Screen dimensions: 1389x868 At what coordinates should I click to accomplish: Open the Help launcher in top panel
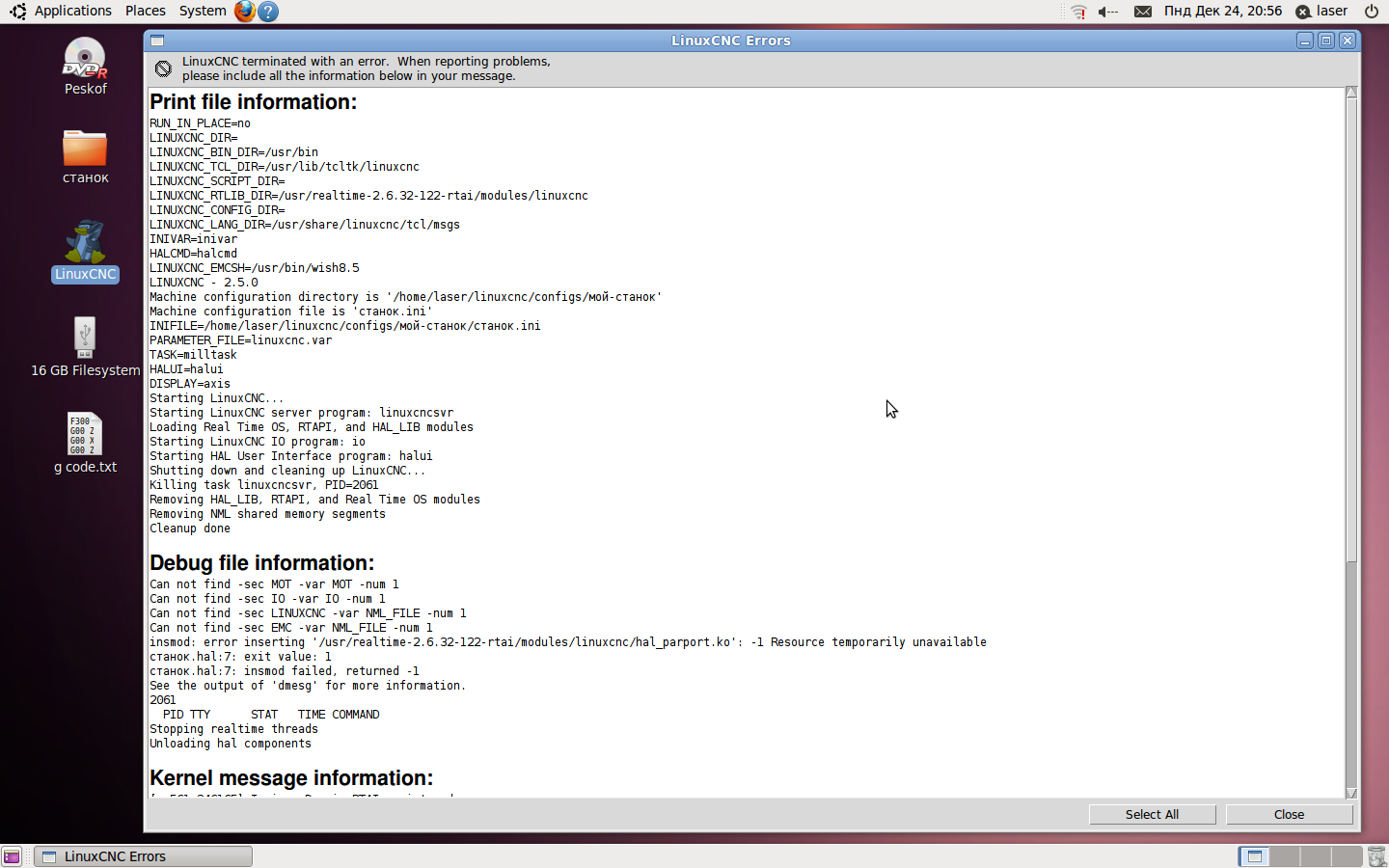[269, 12]
